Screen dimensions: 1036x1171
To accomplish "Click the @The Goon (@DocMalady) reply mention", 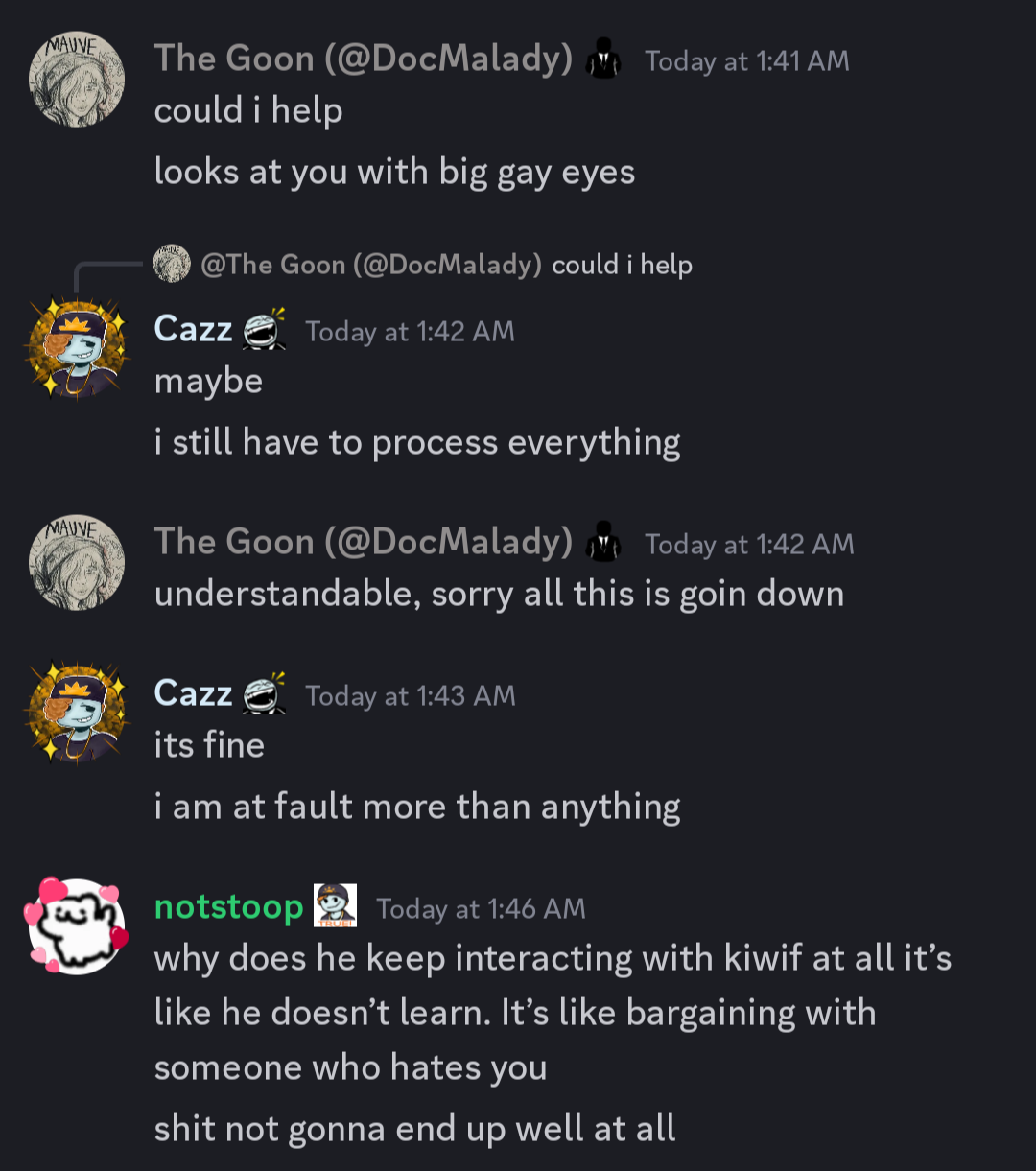I will [x=371, y=265].
